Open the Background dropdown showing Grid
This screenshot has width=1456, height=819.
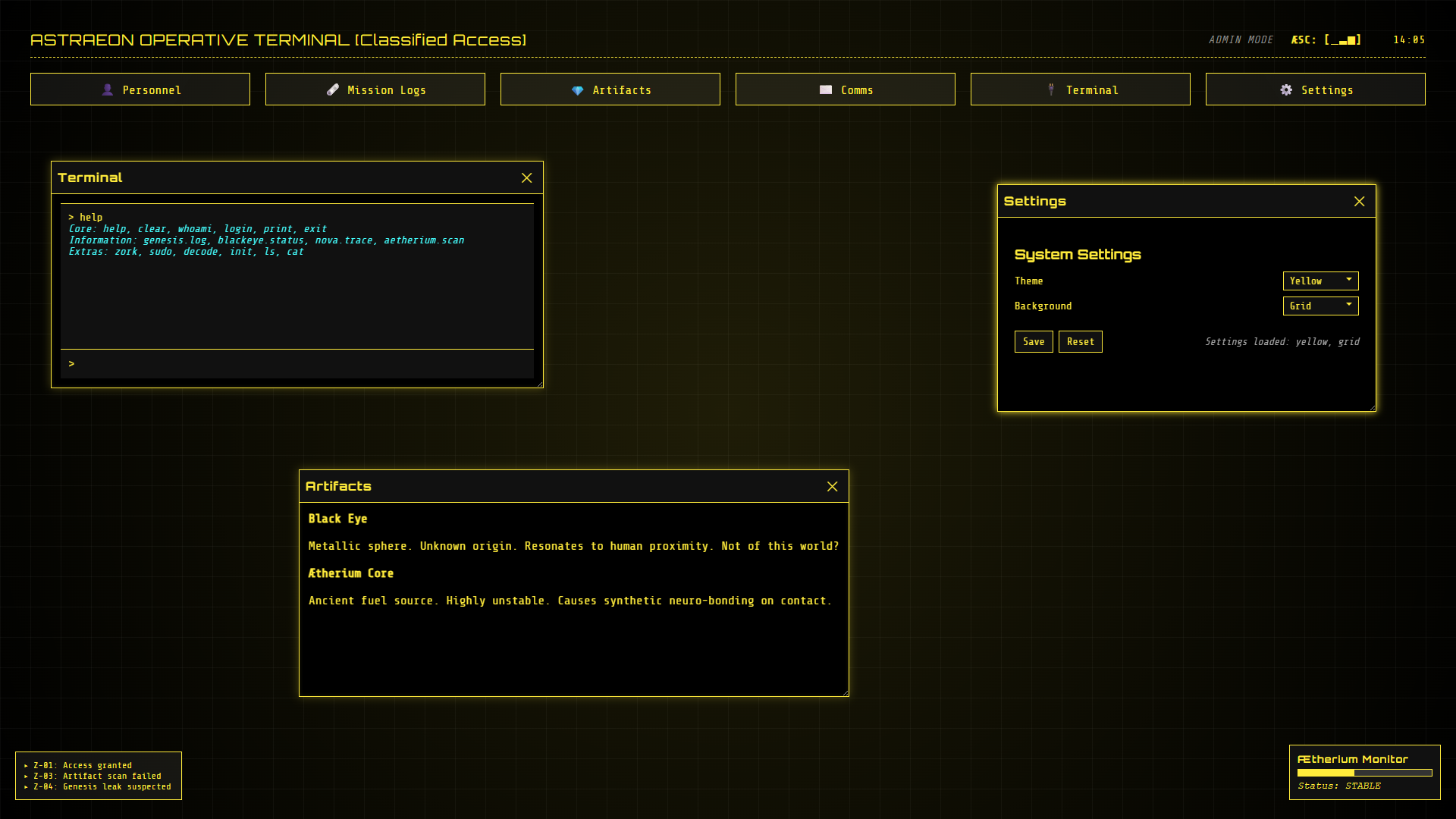(x=1320, y=306)
